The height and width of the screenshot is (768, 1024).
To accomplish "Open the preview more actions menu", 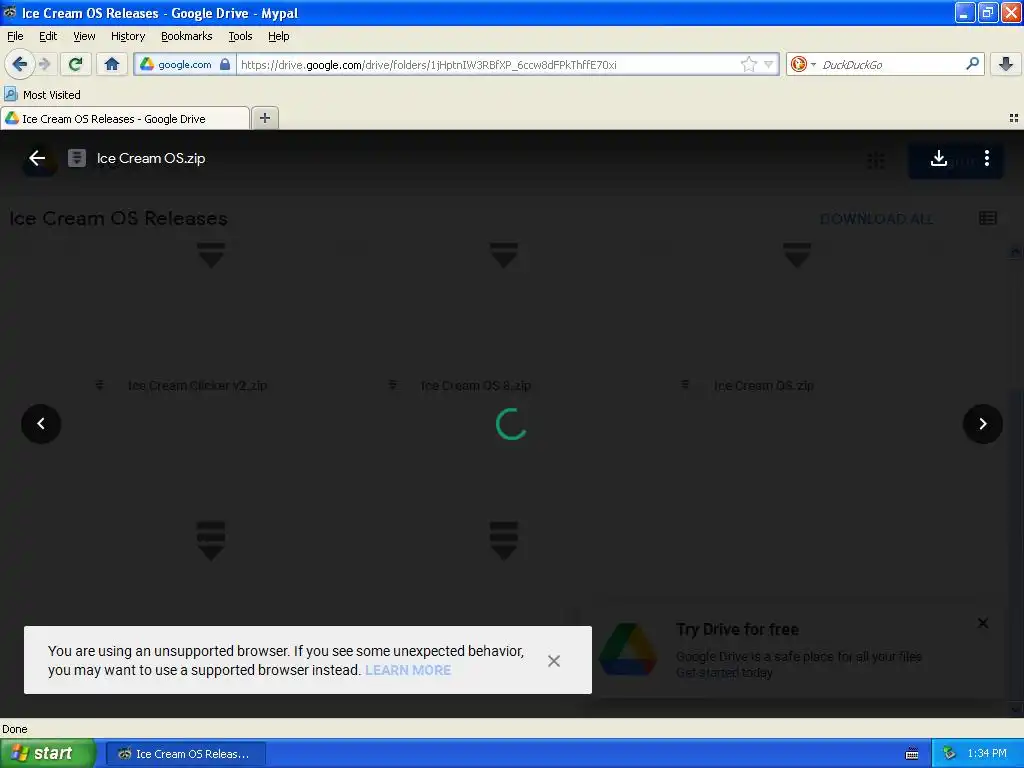I will [987, 158].
